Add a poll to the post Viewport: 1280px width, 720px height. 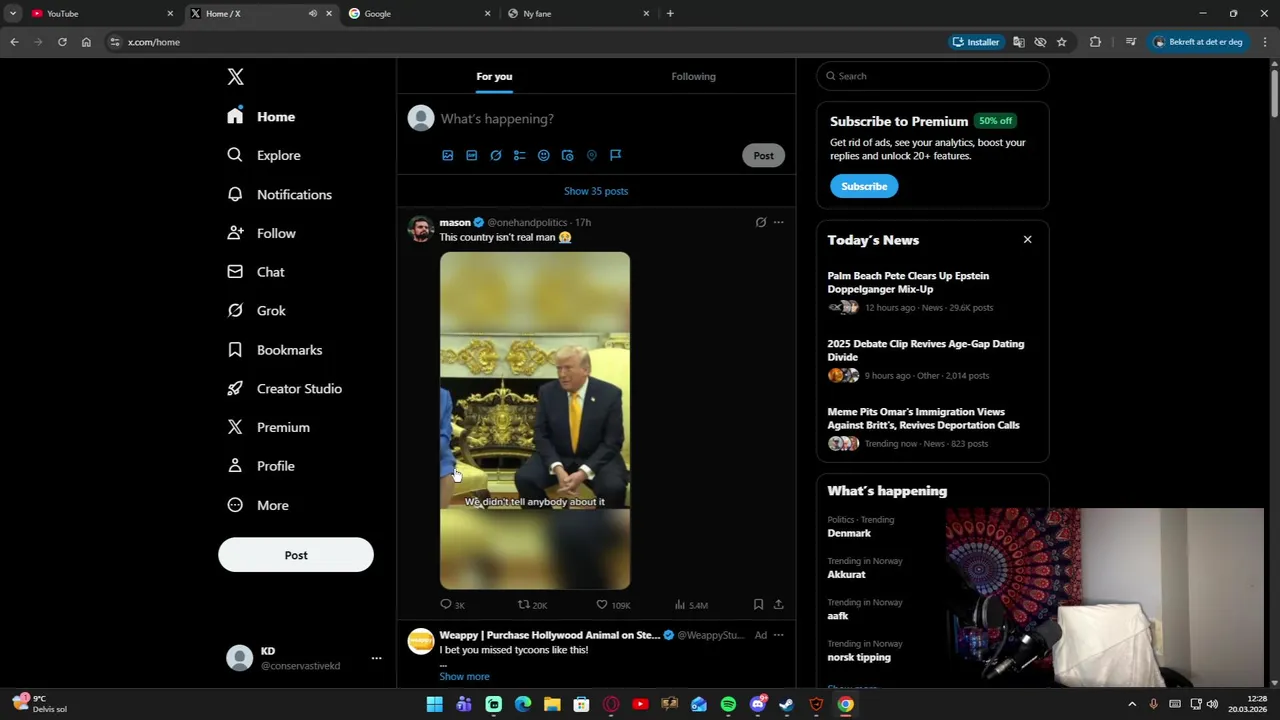point(520,155)
